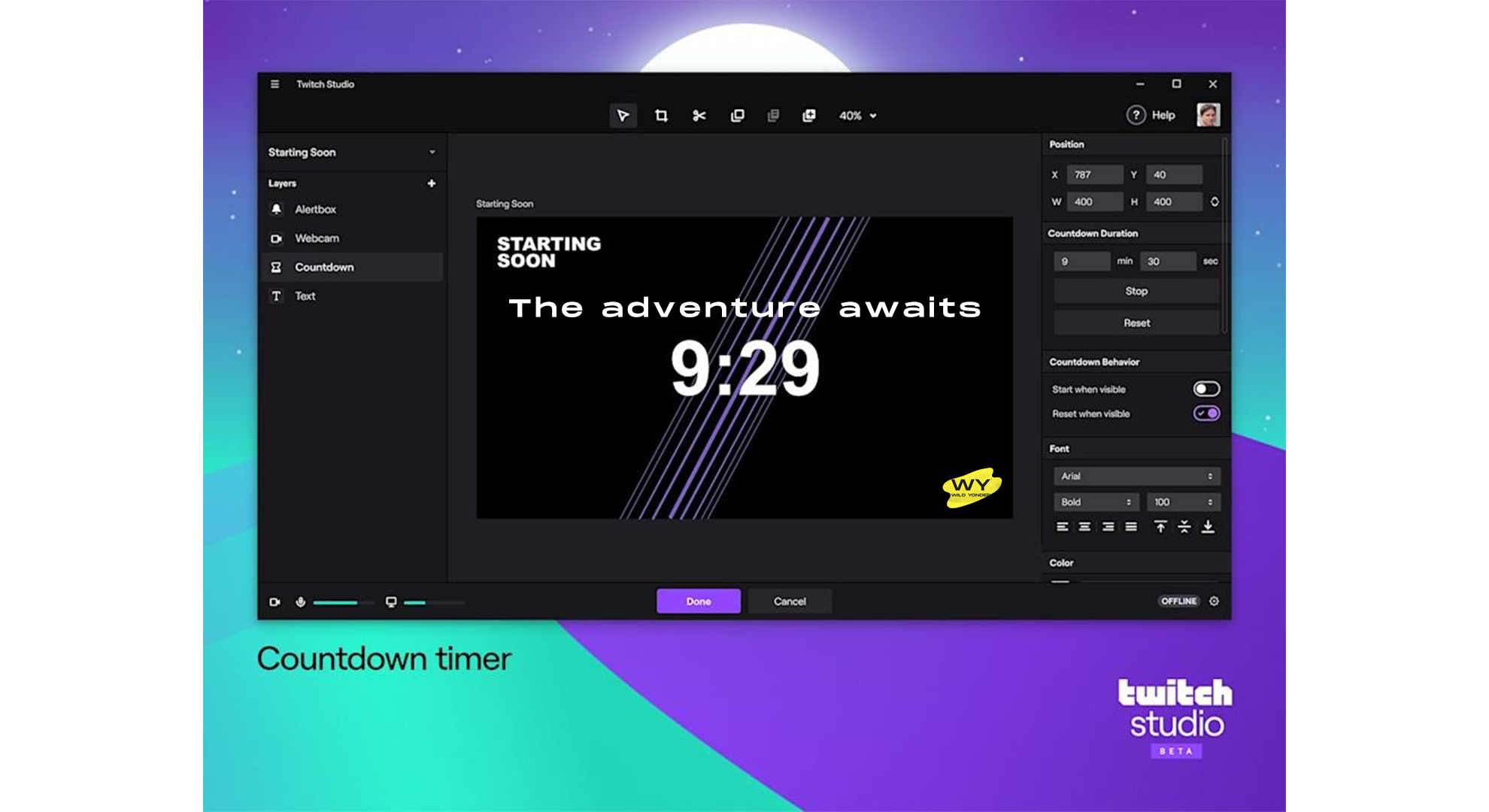Screen dimensions: 1489x812
Task: Enable Start when visible
Action: [1206, 389]
